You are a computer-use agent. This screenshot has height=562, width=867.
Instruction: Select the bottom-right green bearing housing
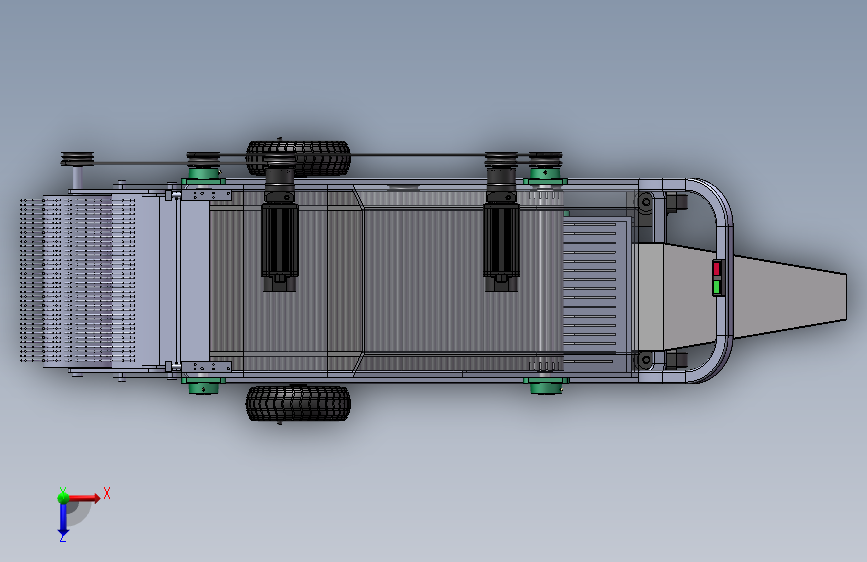[546, 386]
